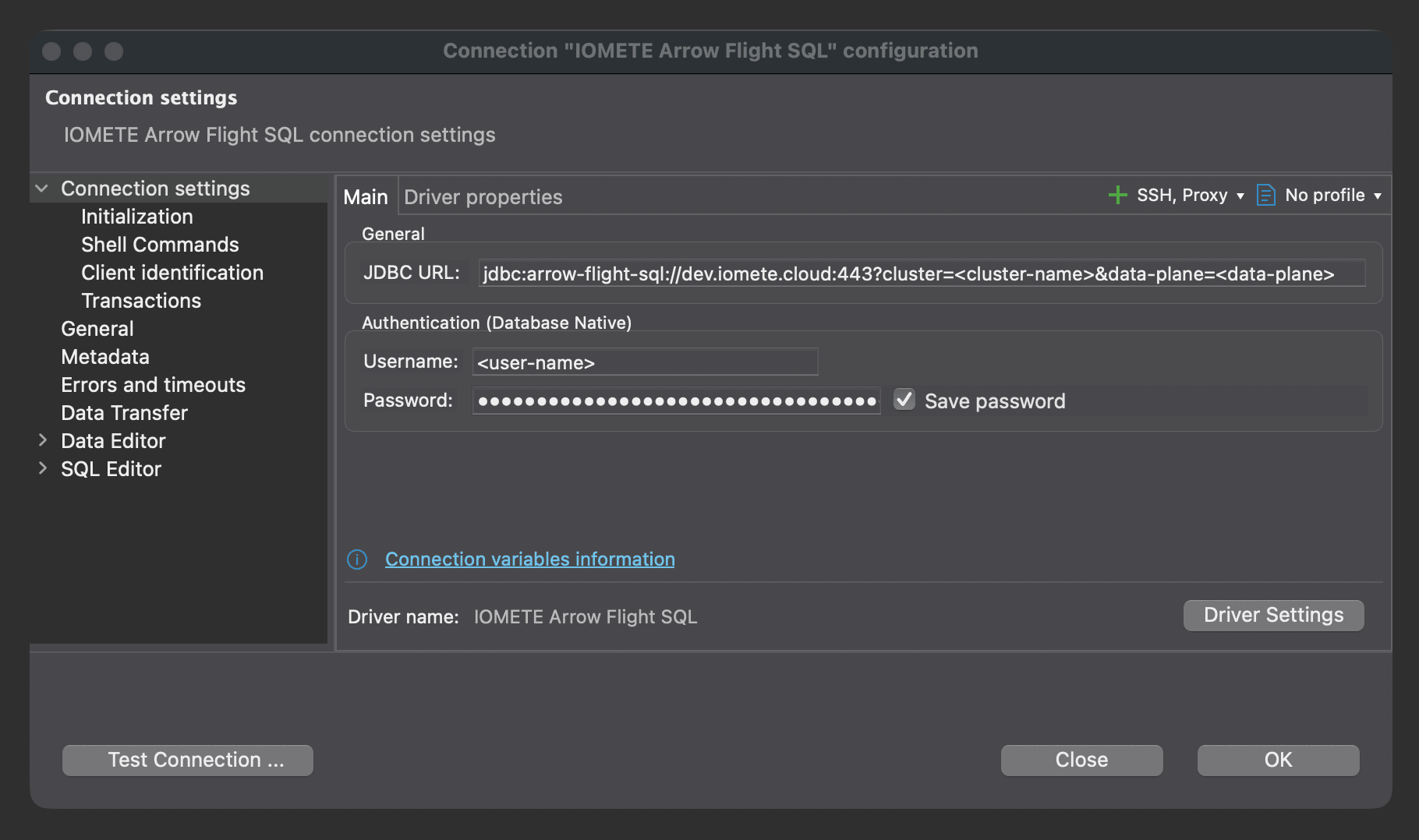Click the Password input field

pos(677,401)
